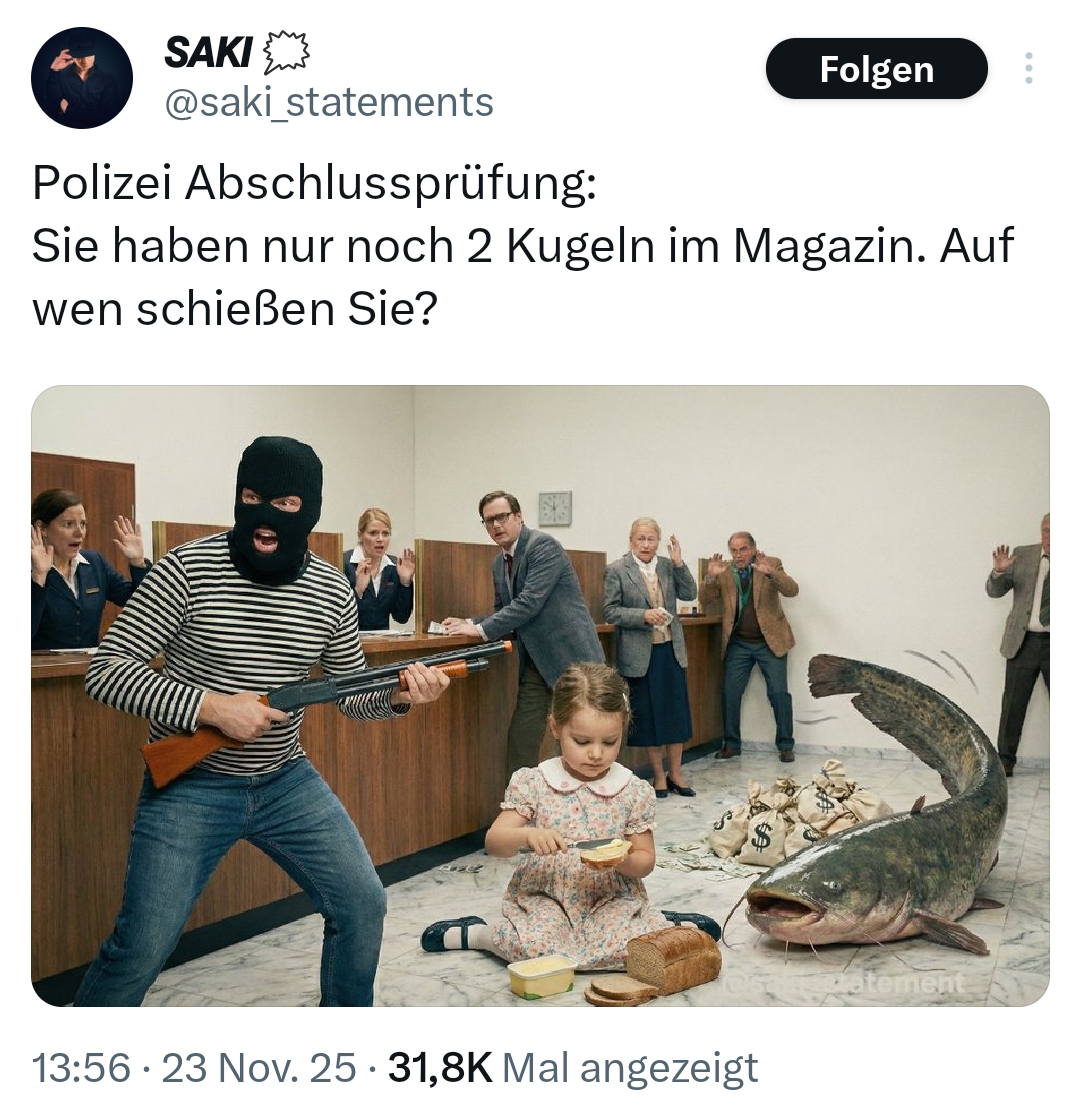Click the Folgen button
The width and height of the screenshot is (1080, 1119).
(x=877, y=69)
